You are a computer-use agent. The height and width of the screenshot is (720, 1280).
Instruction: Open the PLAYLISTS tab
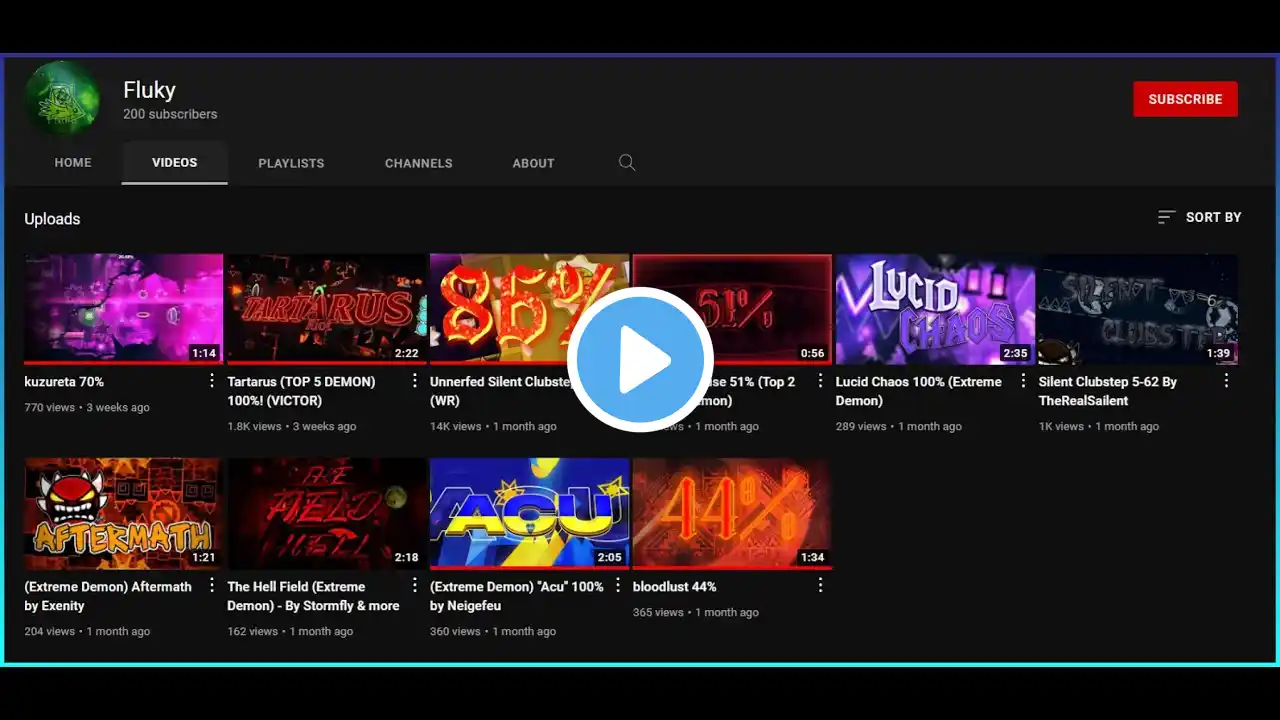pyautogui.click(x=291, y=163)
